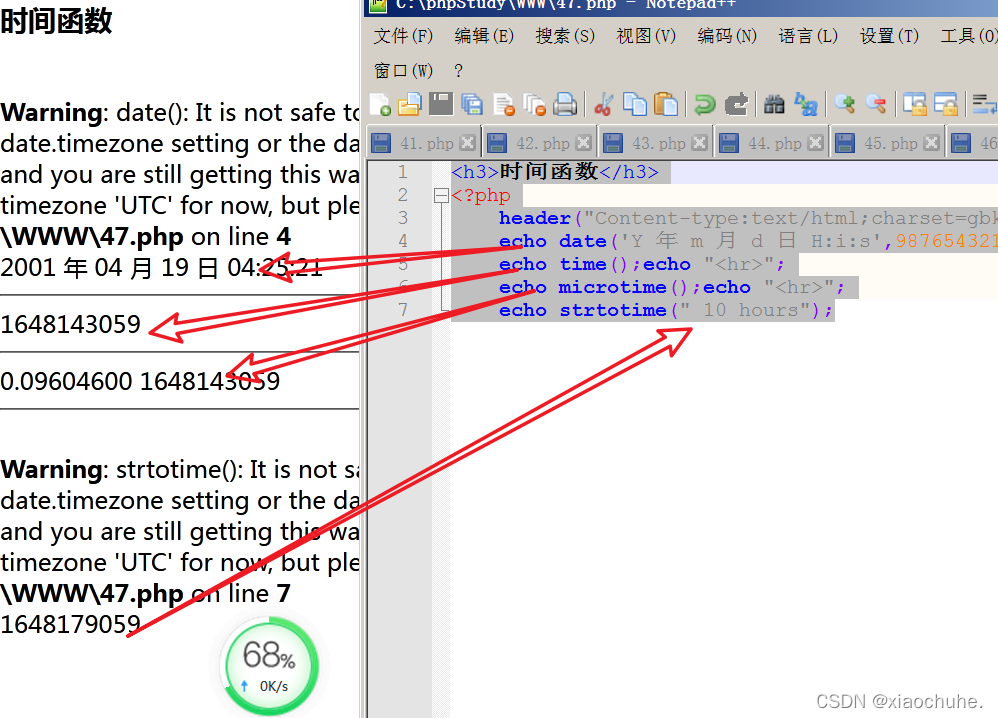
Task: Click the 0.09604600 microtime output in browser
Action: coord(66,381)
